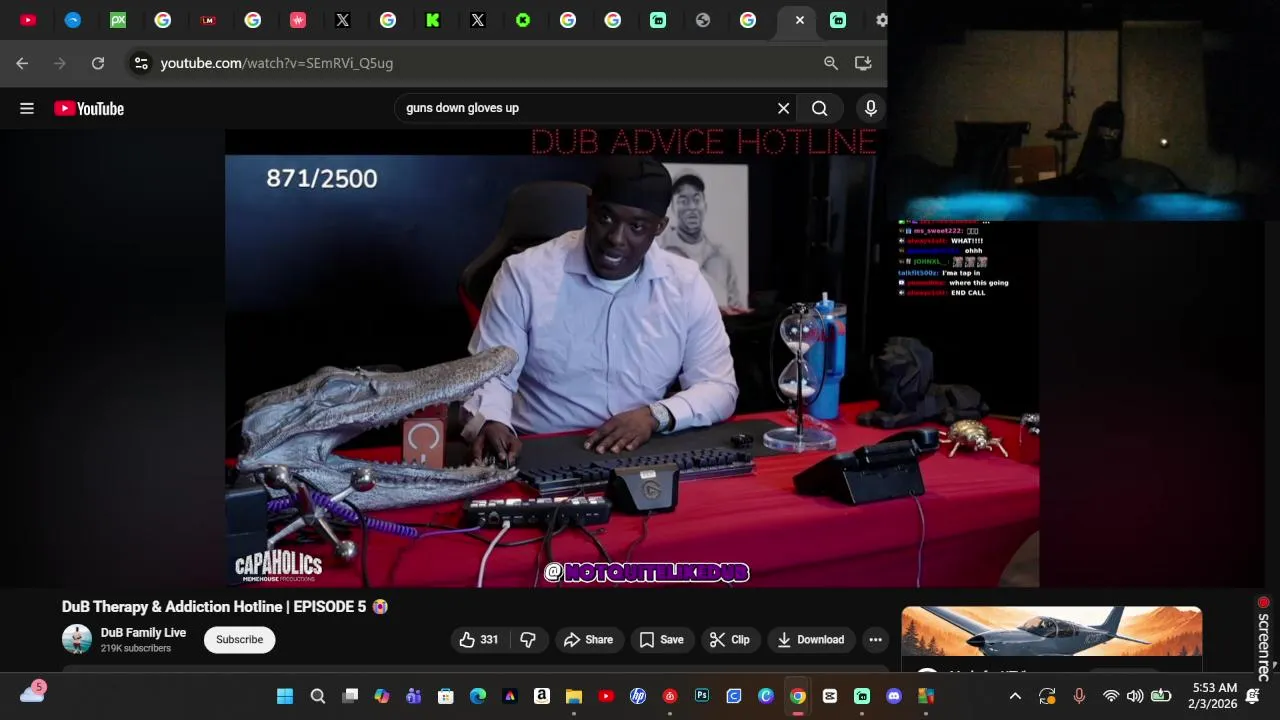Click the screenrec red record indicator

pos(1264,603)
